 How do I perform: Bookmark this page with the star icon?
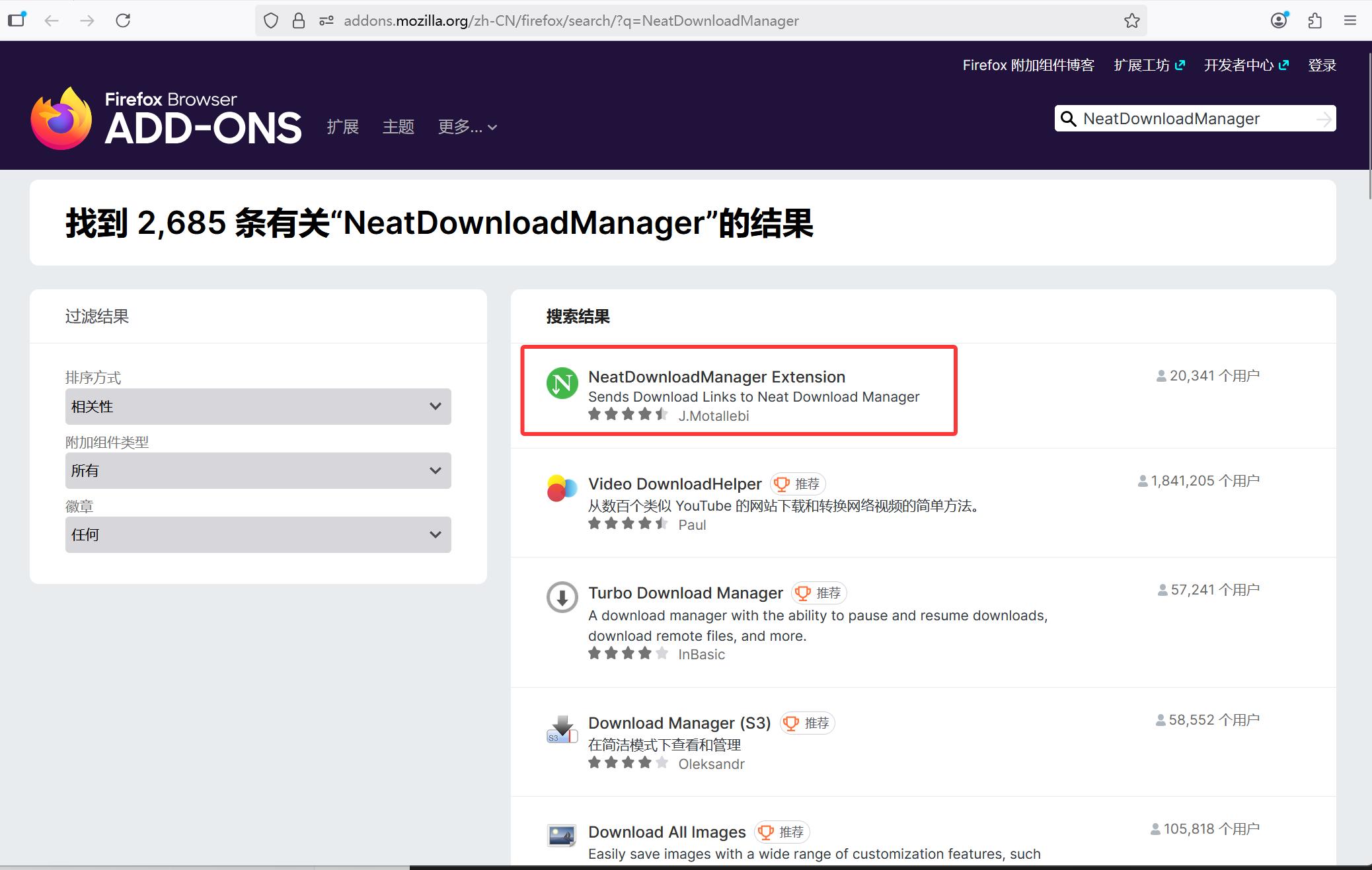[x=1131, y=20]
